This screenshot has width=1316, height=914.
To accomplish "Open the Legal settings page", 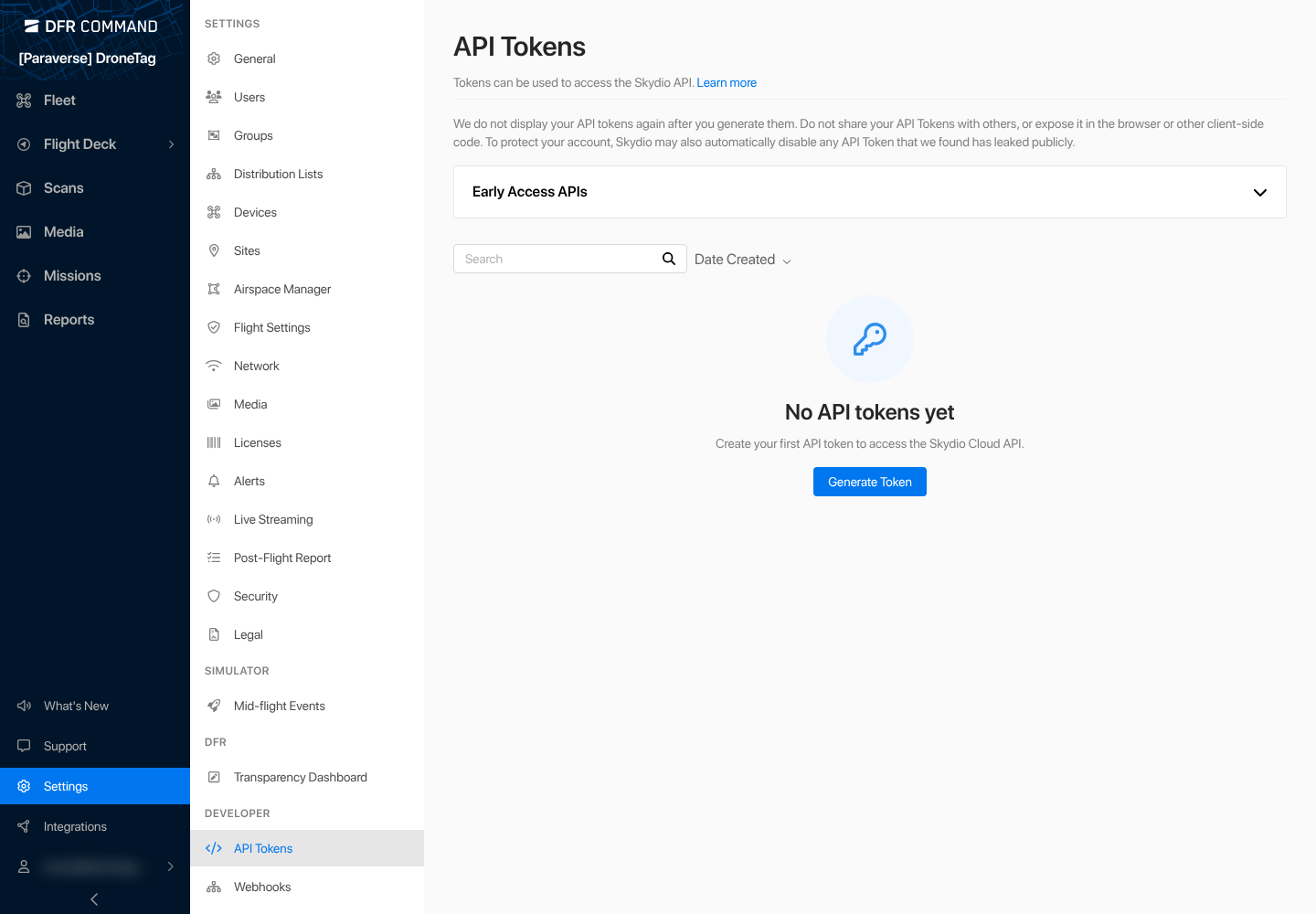I will pos(307,634).
